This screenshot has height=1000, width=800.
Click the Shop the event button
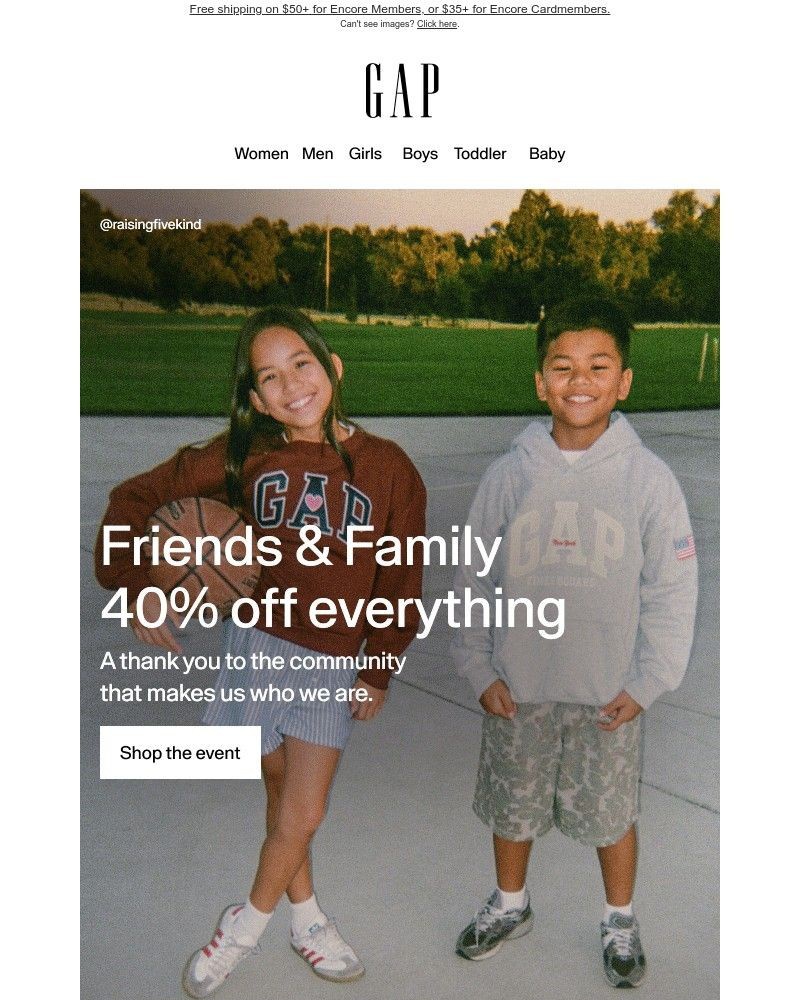pos(180,753)
